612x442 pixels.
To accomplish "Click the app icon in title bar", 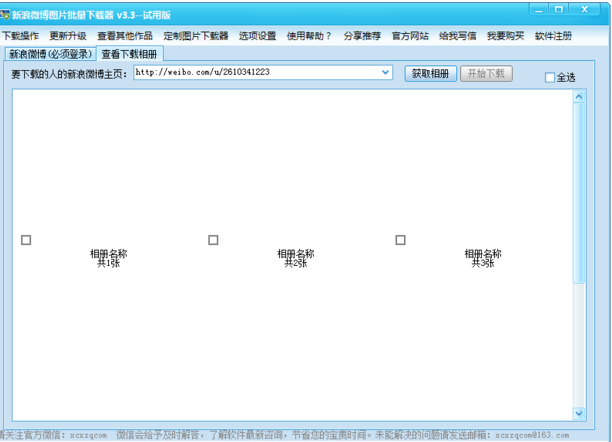I will coord(5,15).
